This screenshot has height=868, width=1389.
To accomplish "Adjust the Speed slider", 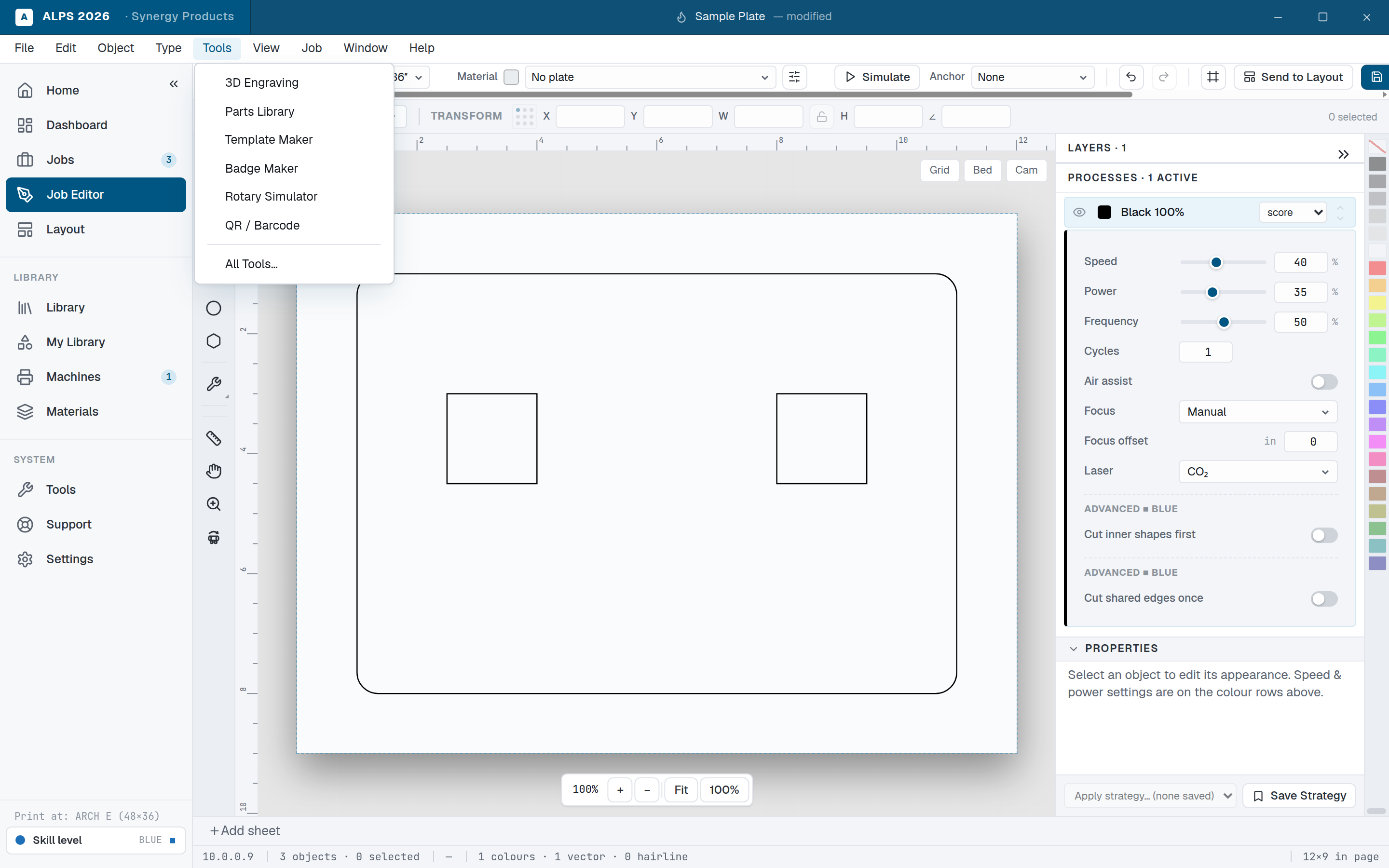I will coord(1223,262).
